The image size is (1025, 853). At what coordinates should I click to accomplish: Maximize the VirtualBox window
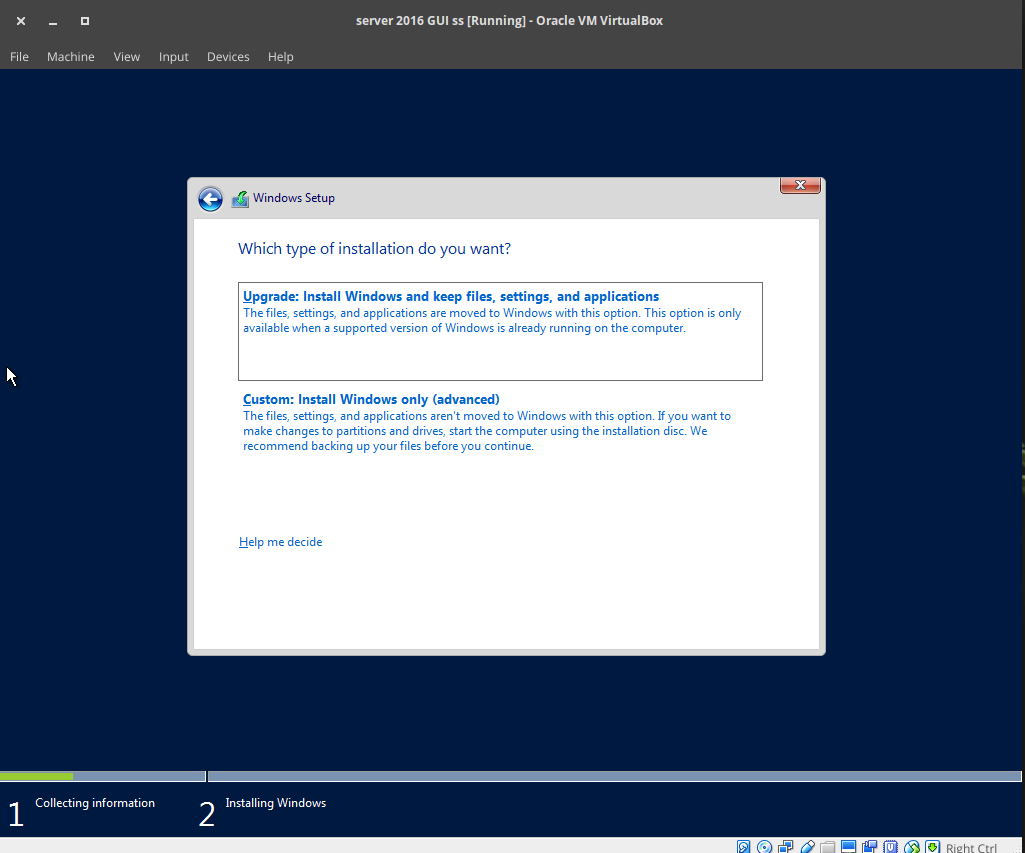coord(85,21)
